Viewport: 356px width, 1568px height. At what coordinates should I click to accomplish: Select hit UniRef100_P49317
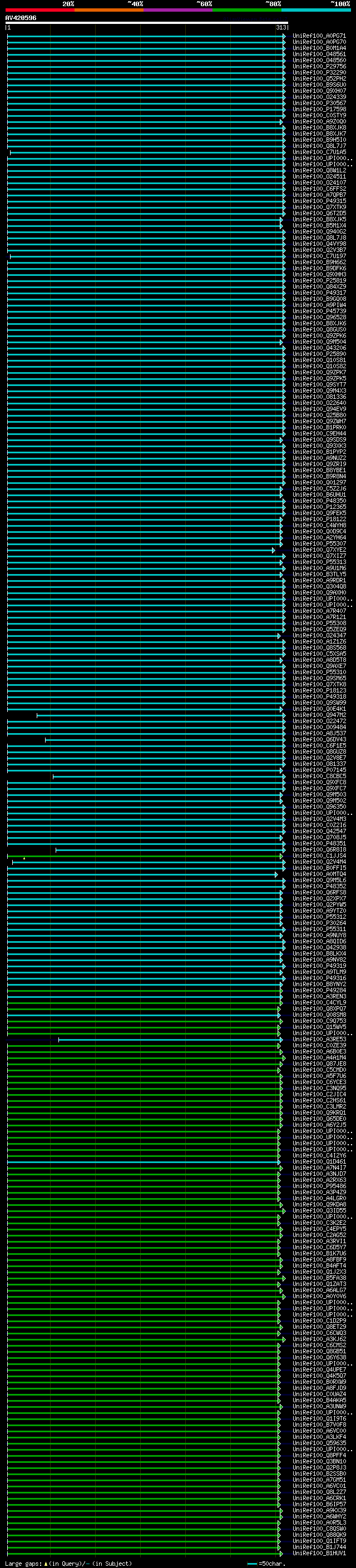319,293
